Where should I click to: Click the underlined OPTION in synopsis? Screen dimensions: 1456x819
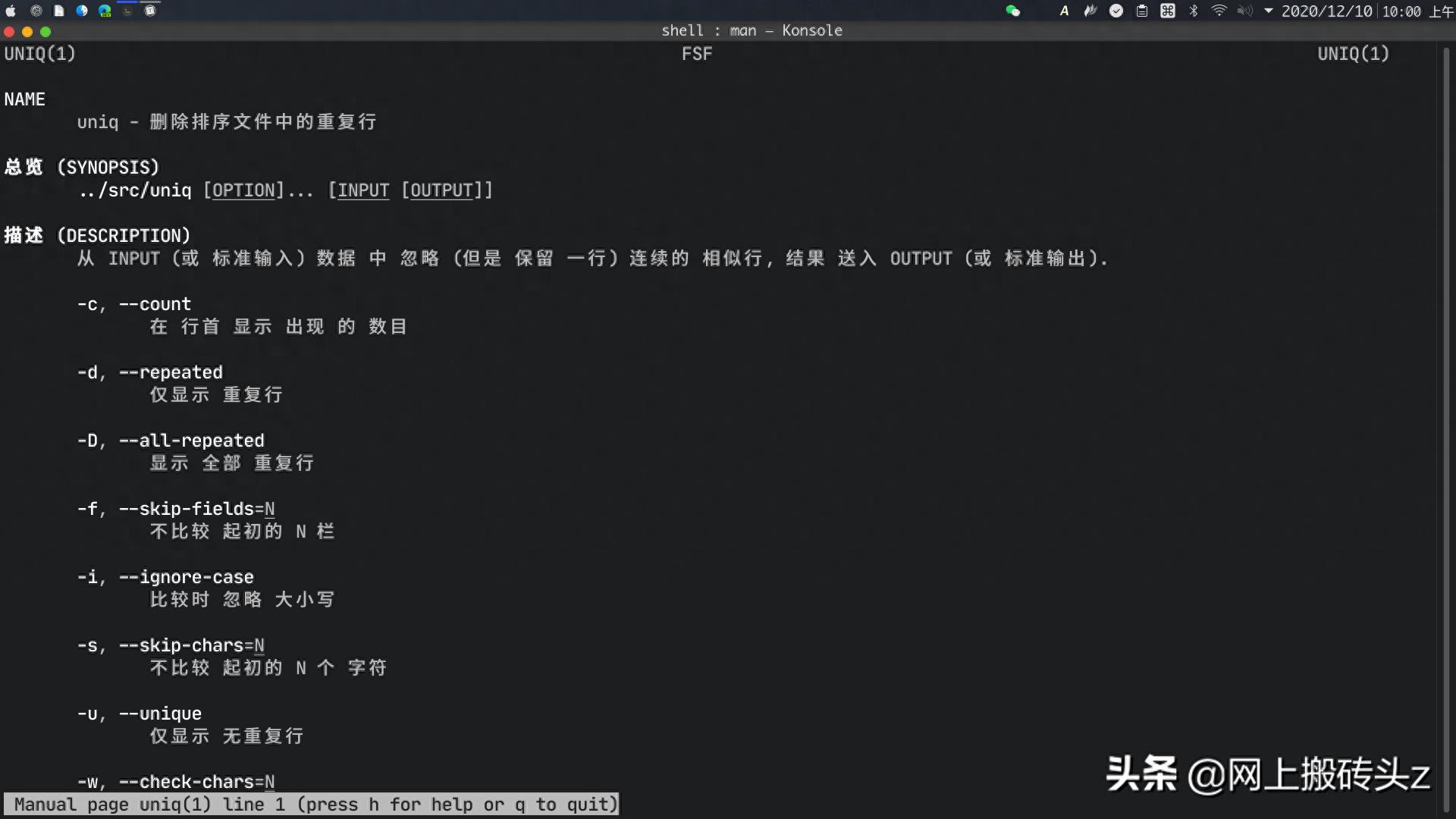243,190
